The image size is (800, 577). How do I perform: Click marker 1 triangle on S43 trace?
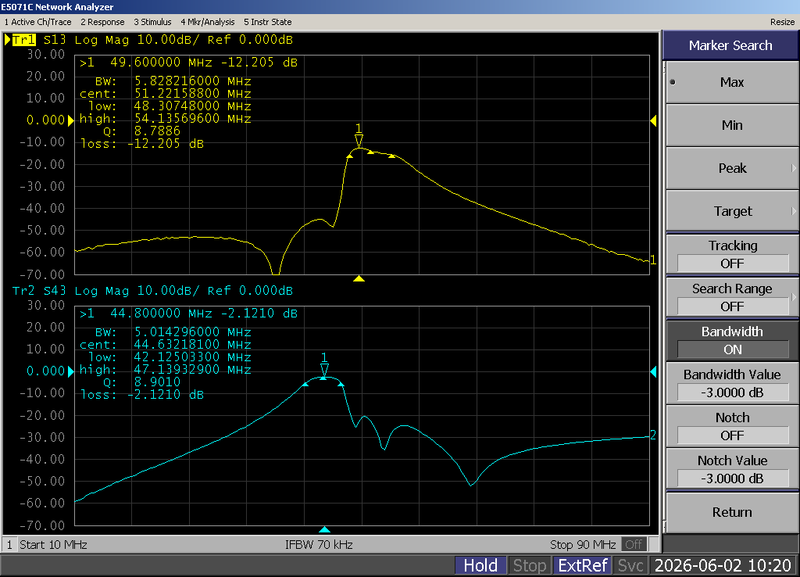pos(324,369)
